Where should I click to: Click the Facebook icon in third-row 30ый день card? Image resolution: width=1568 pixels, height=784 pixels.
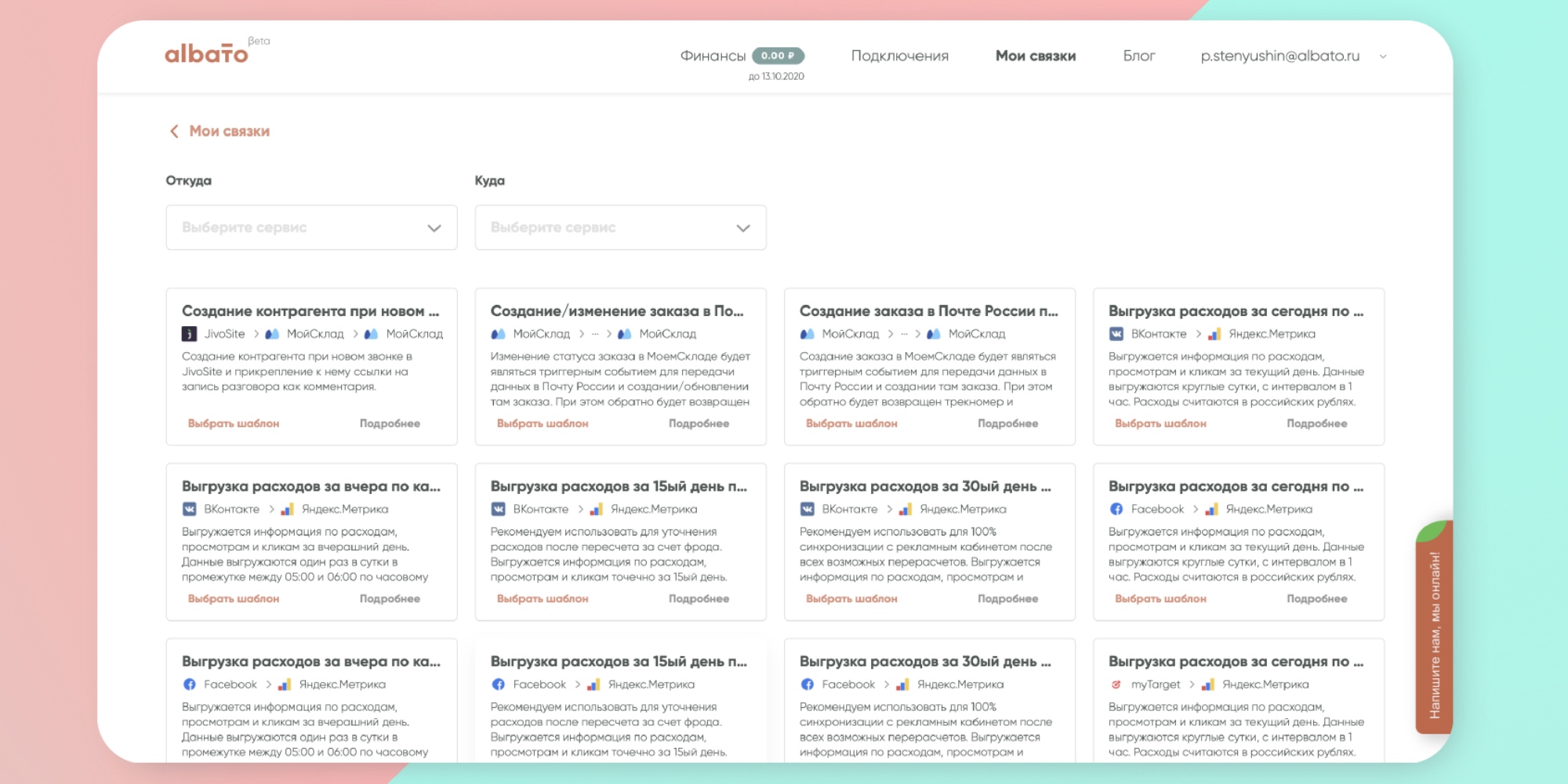coord(808,684)
